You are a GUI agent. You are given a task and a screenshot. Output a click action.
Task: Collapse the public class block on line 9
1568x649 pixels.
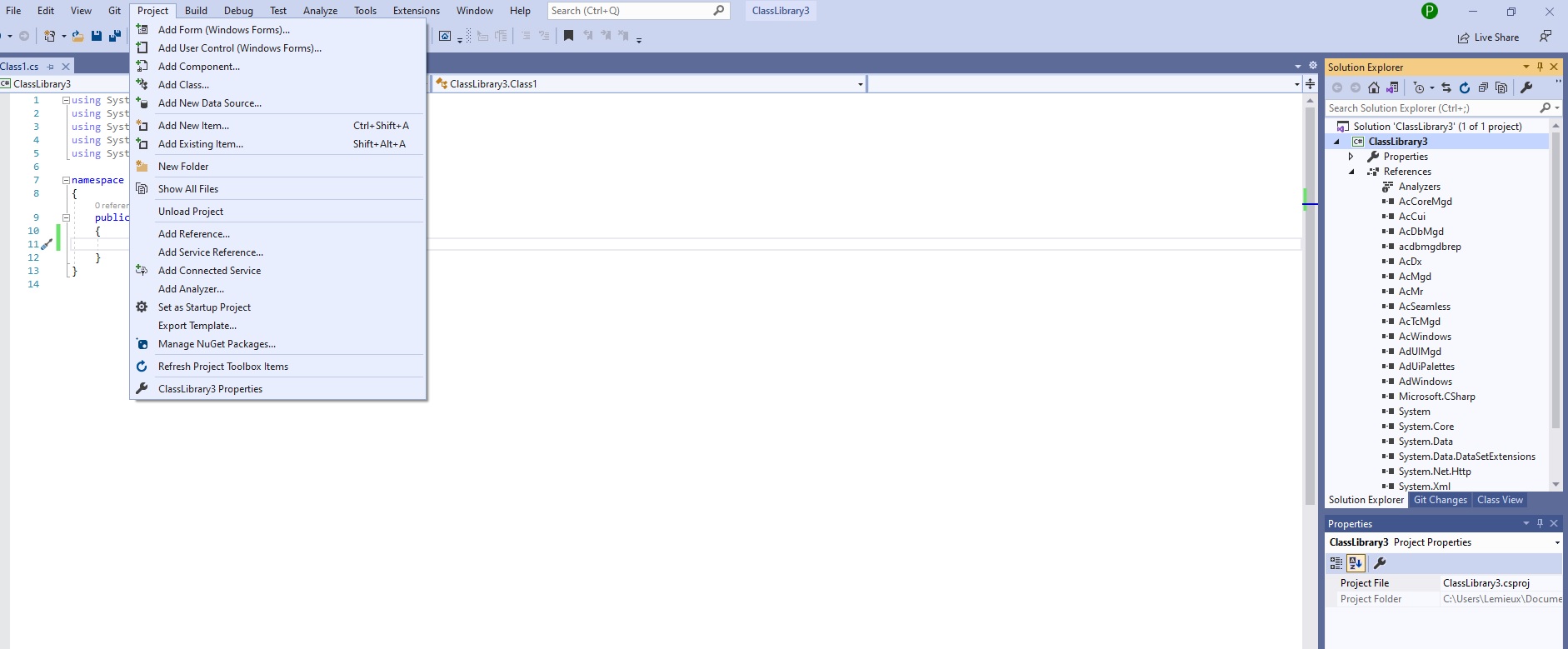click(x=66, y=217)
